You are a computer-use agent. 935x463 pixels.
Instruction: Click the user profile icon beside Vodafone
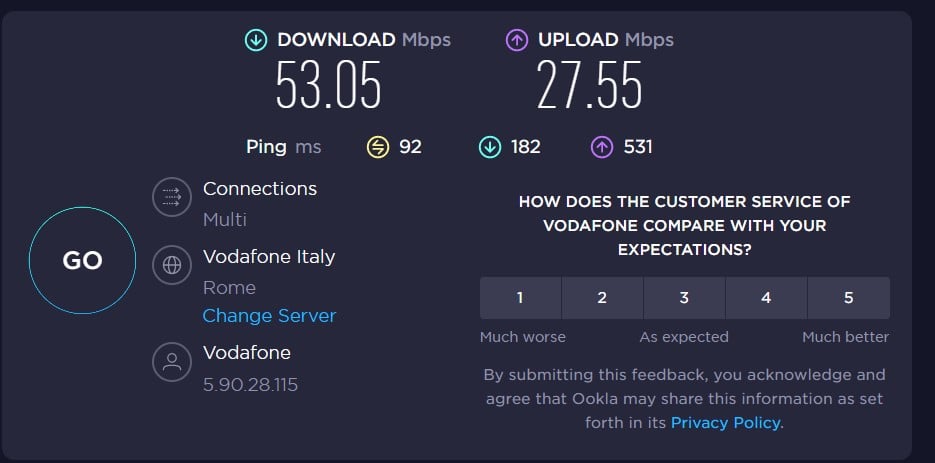172,362
